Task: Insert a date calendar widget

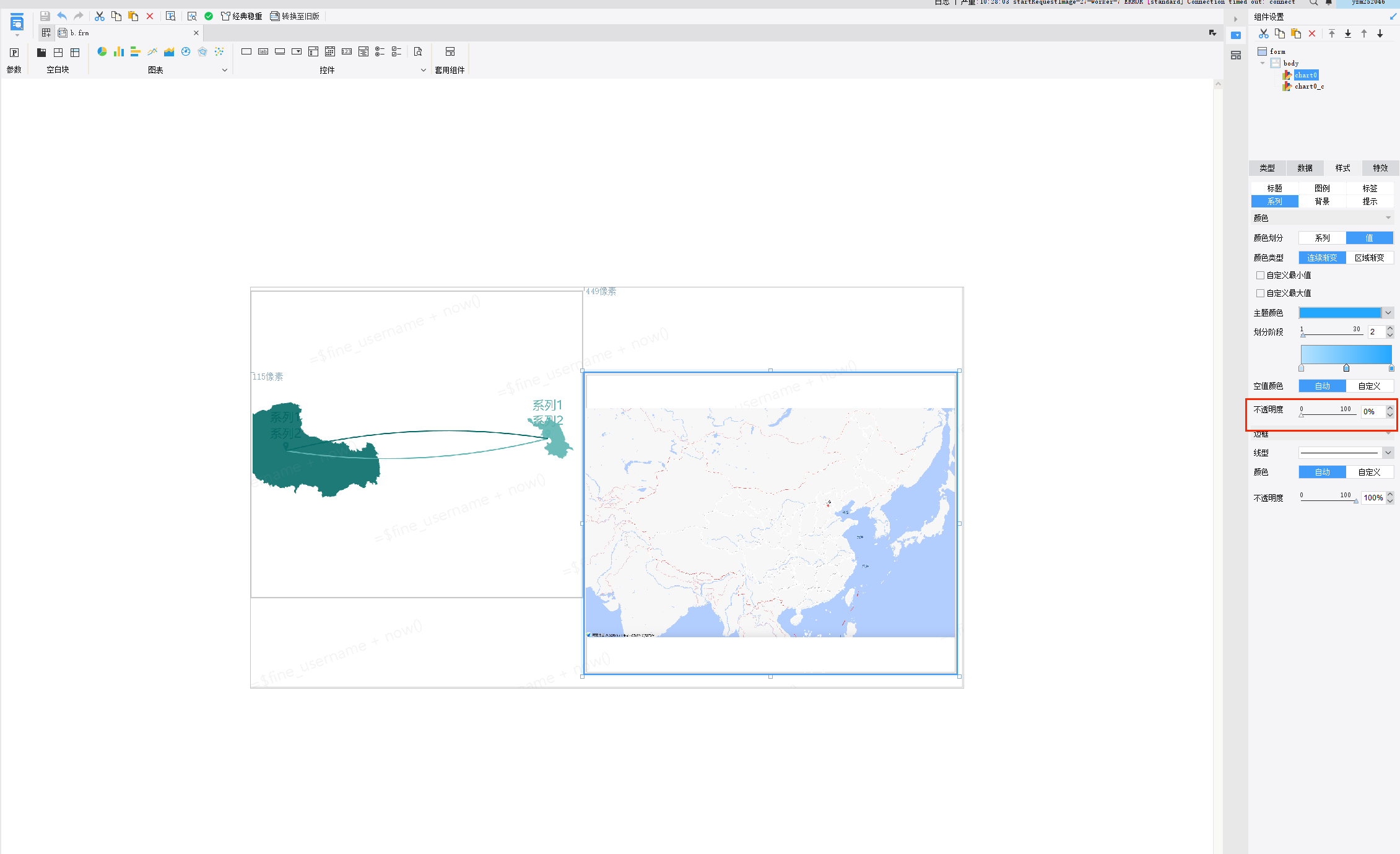Action: pyautogui.click(x=330, y=52)
